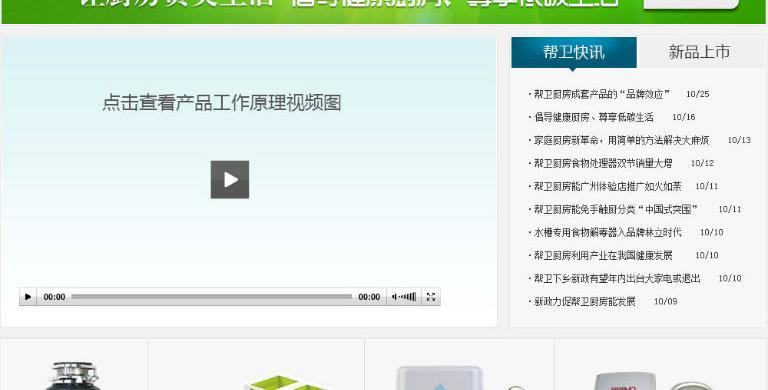The width and height of the screenshot is (768, 390).
Task: Open the 水槽专用食物解毒器 news link
Action: [607, 232]
